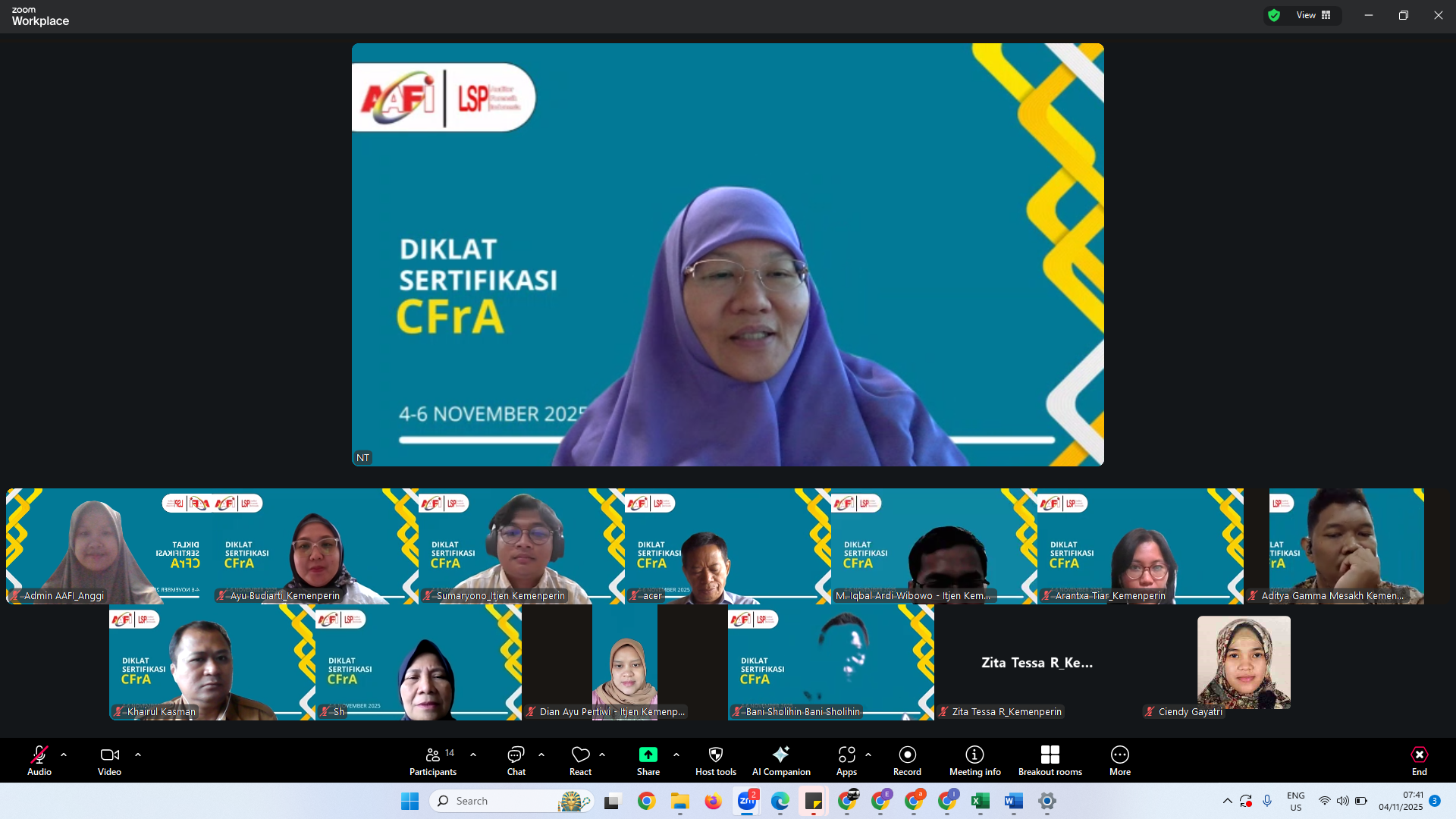
Task: Open Meeting info
Action: [x=974, y=761]
